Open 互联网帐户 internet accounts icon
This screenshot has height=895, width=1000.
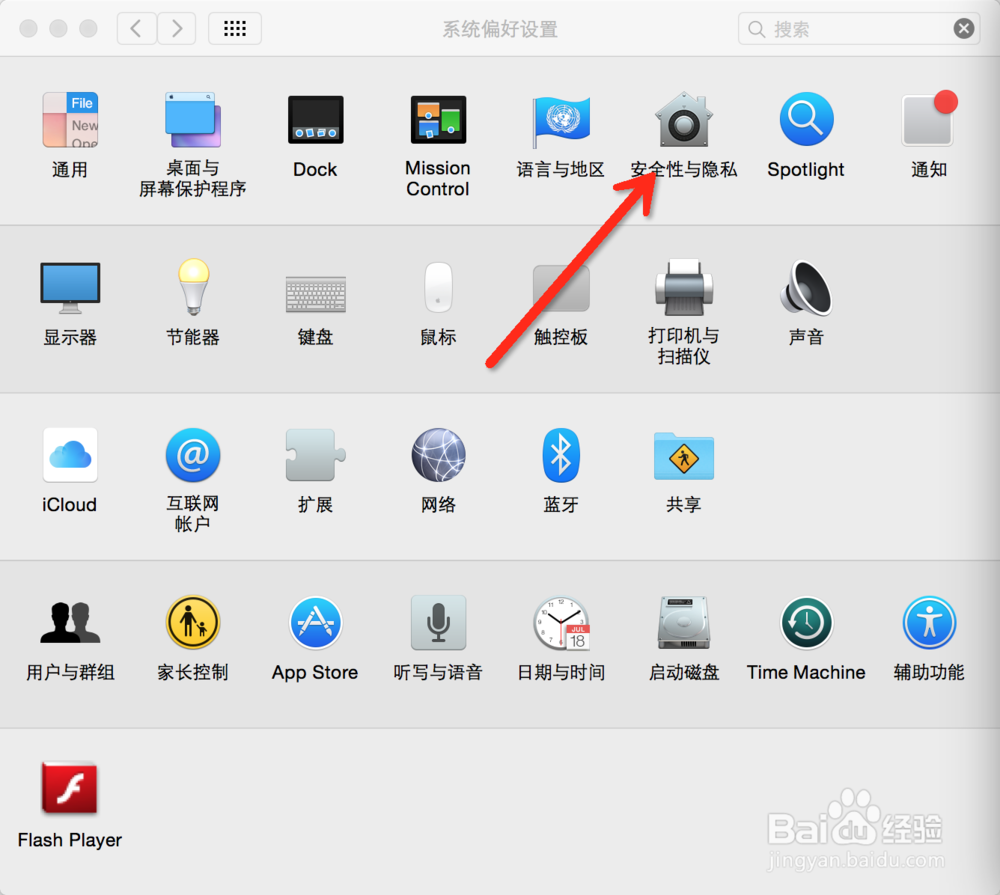pos(193,455)
